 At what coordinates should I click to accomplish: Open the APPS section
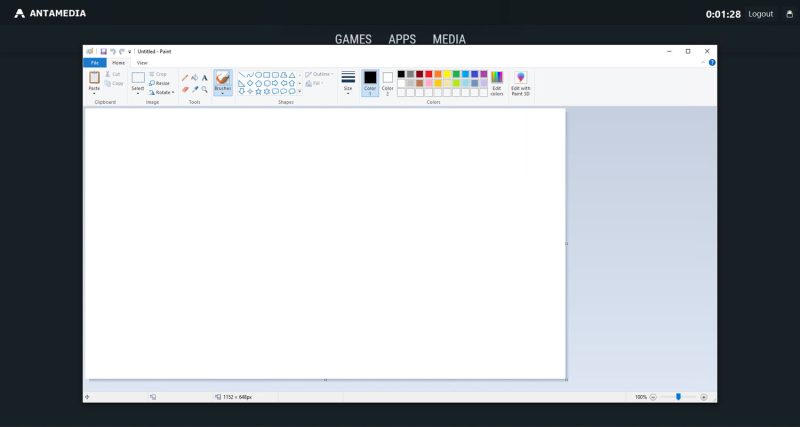pyautogui.click(x=402, y=39)
